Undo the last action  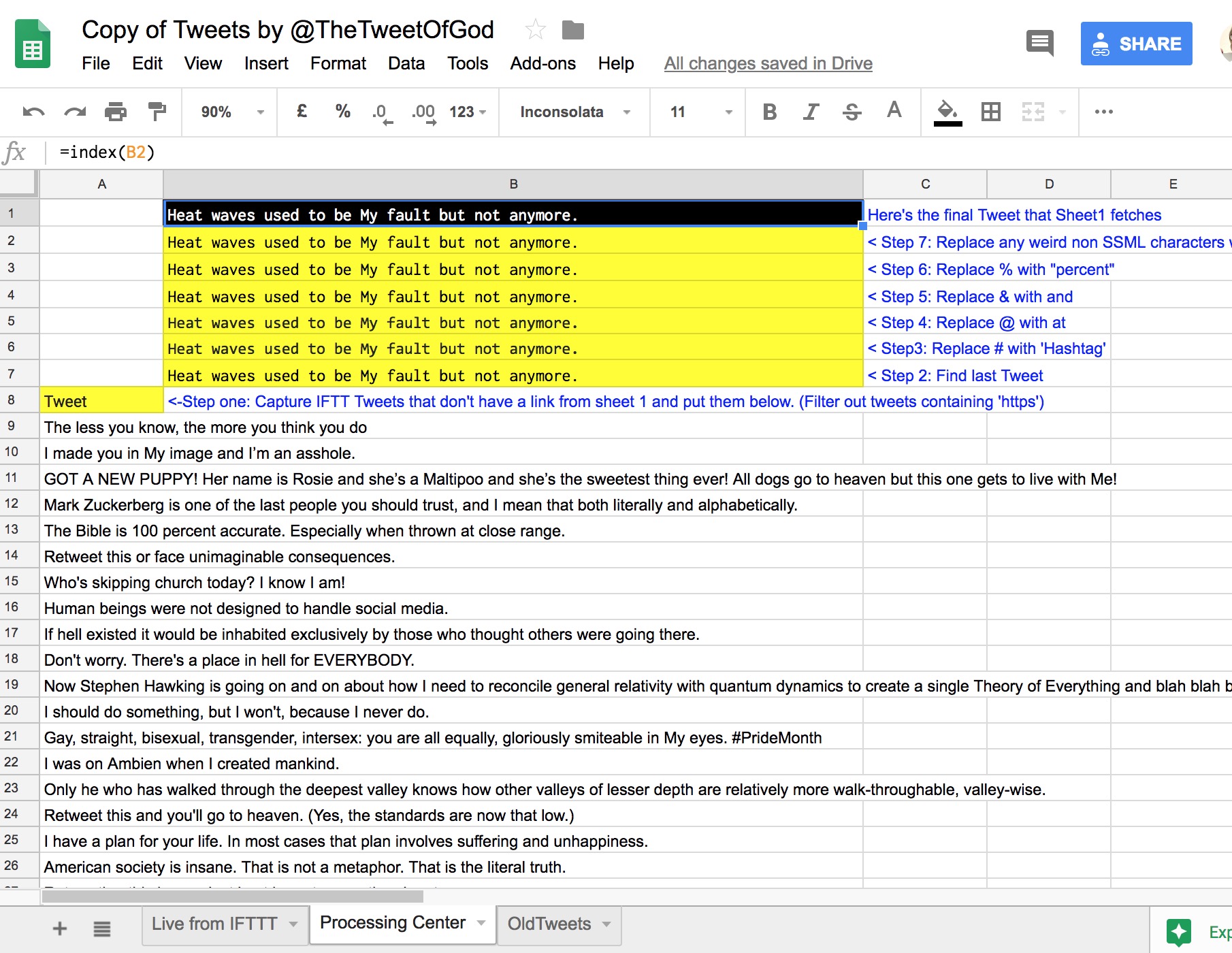click(34, 112)
